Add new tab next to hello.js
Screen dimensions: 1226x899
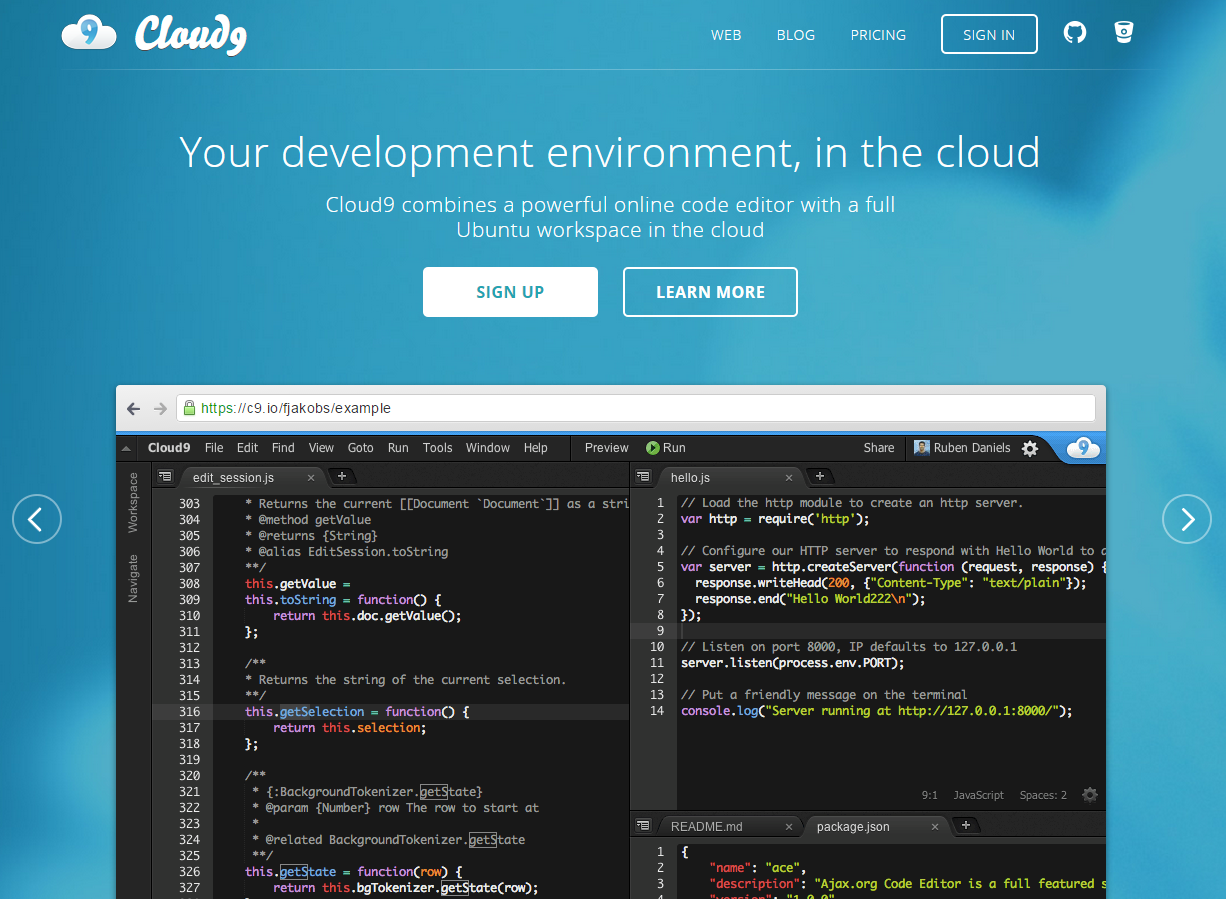(819, 476)
